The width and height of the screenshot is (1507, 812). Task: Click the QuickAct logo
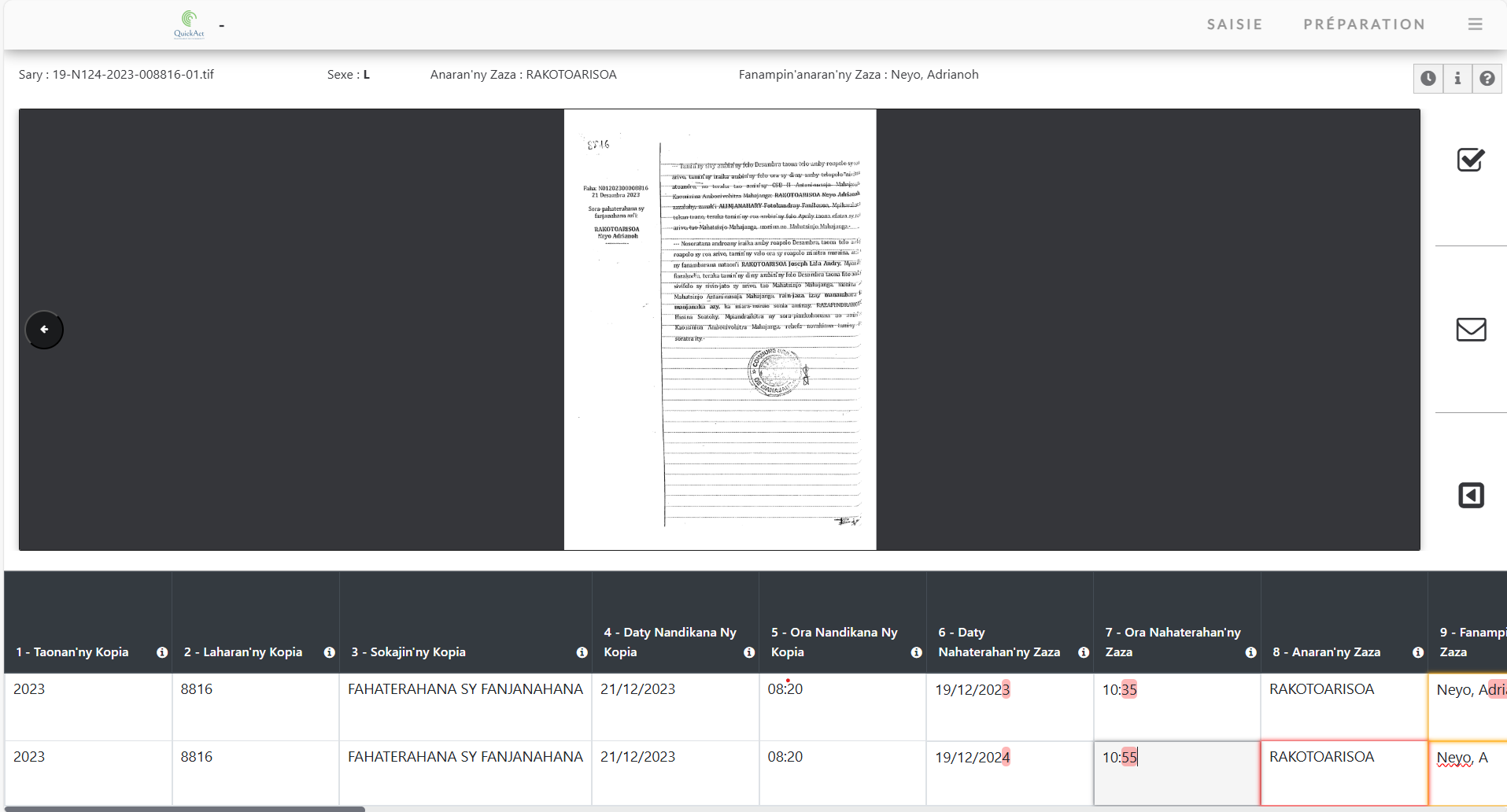tap(188, 24)
